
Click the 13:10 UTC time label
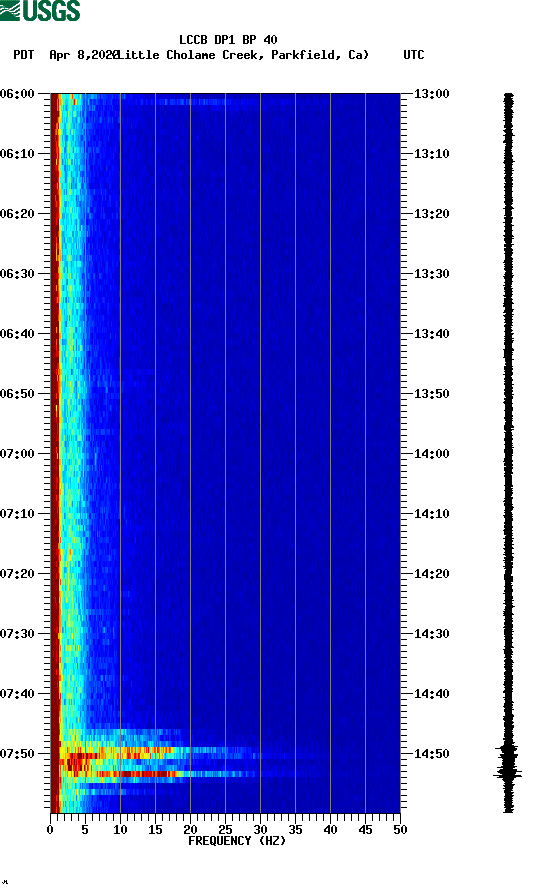(x=431, y=154)
